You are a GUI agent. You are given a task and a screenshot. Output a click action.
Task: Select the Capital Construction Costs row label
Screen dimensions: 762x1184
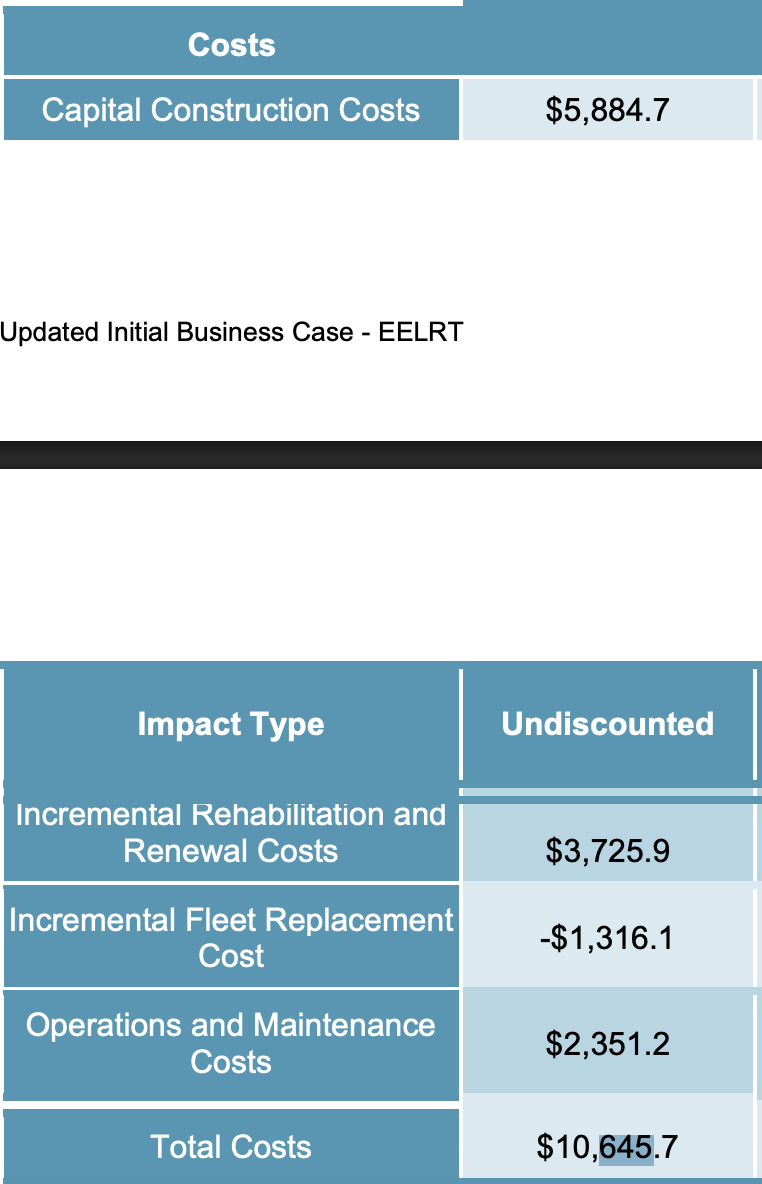pyautogui.click(x=231, y=110)
